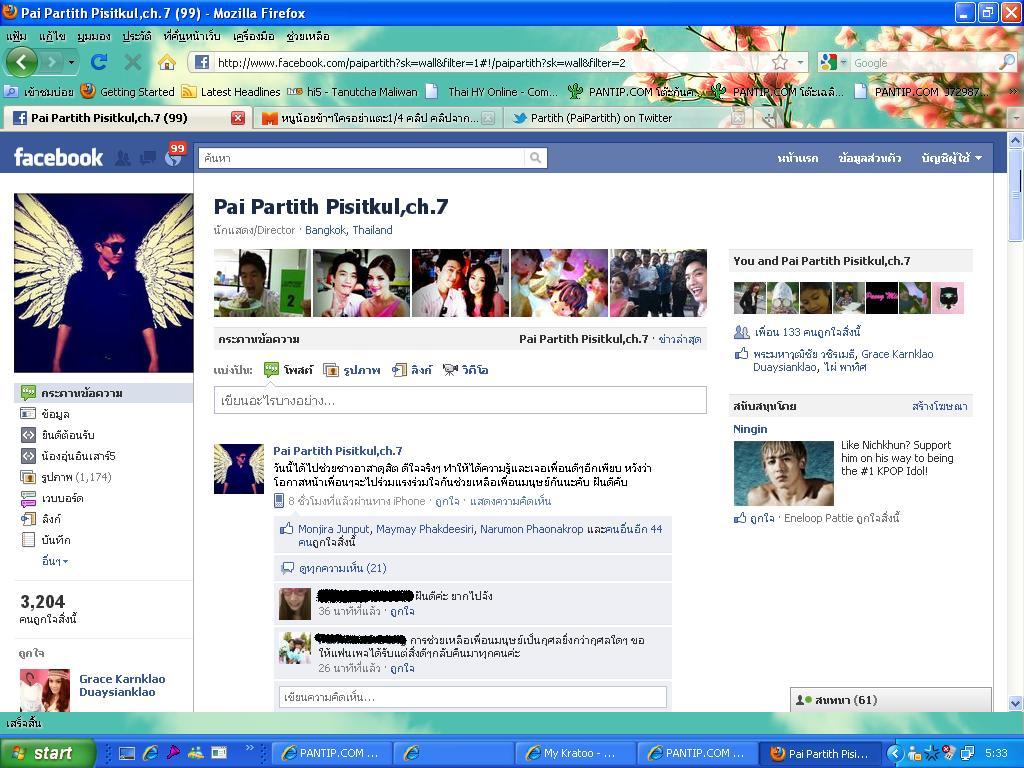Switch to My Kratoo taskbar window
Image resolution: width=1024 pixels, height=768 pixels.
pos(576,753)
